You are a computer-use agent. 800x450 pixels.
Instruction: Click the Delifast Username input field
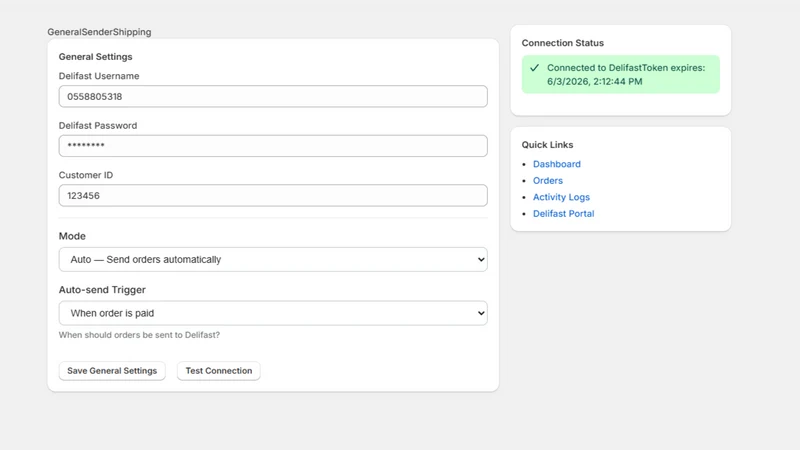click(x=273, y=96)
